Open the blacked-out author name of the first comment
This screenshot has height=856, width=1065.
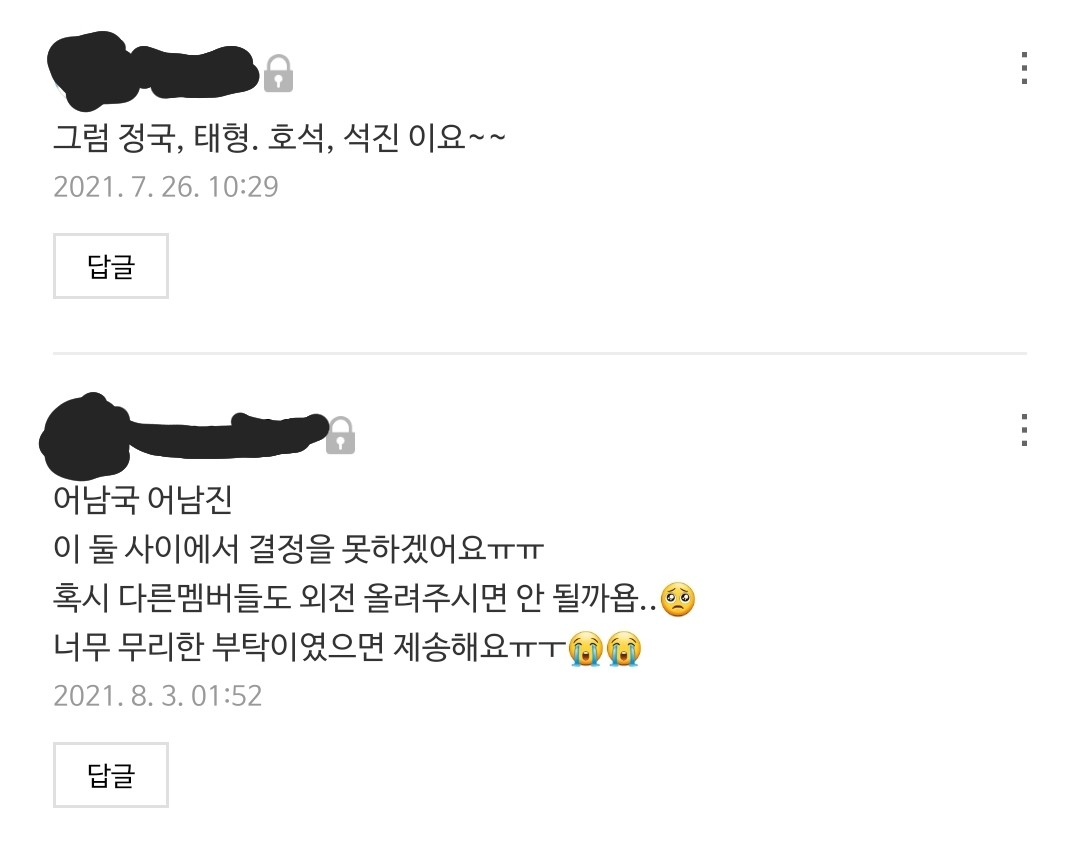click(x=153, y=70)
